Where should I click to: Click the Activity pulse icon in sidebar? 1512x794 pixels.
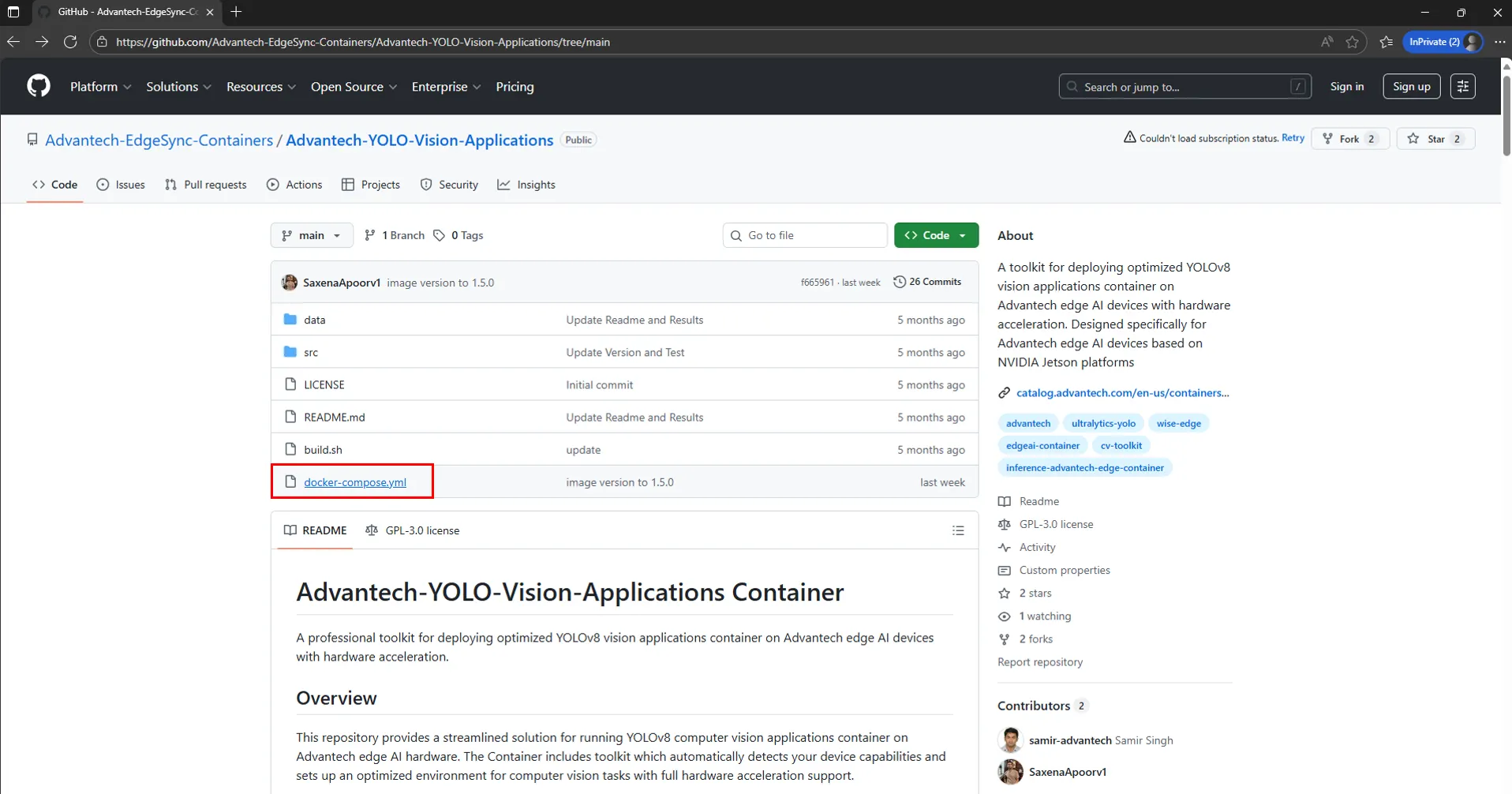pos(1004,547)
